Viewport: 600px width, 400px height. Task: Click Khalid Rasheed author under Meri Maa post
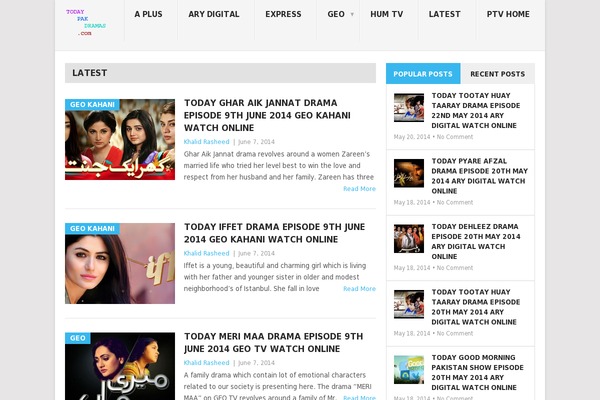207,363
